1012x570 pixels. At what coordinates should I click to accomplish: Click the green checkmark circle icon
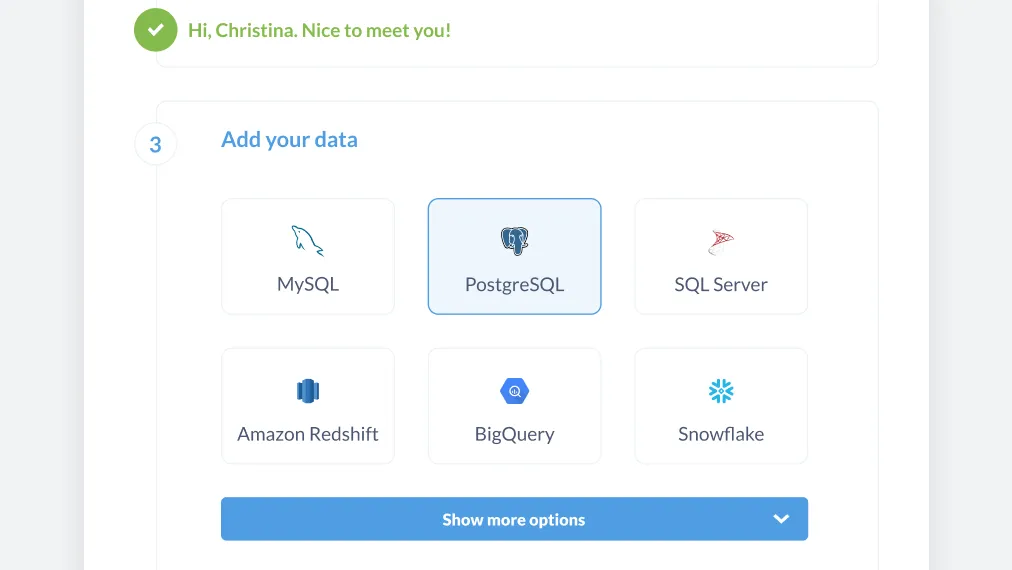[x=156, y=30]
